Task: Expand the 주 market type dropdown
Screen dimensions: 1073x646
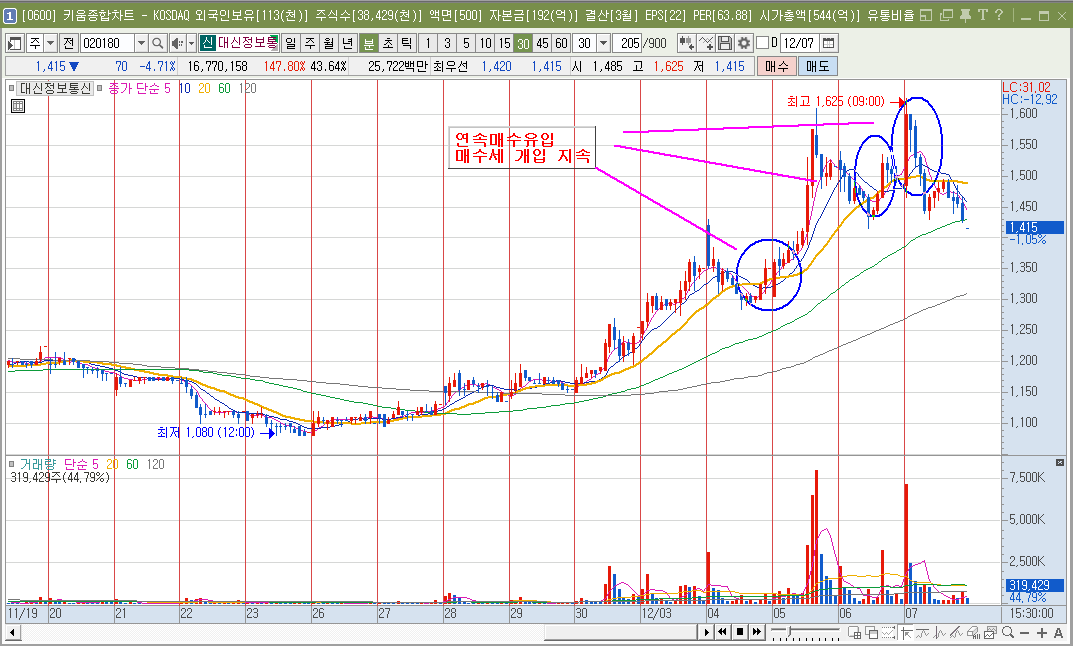Action: (49, 43)
